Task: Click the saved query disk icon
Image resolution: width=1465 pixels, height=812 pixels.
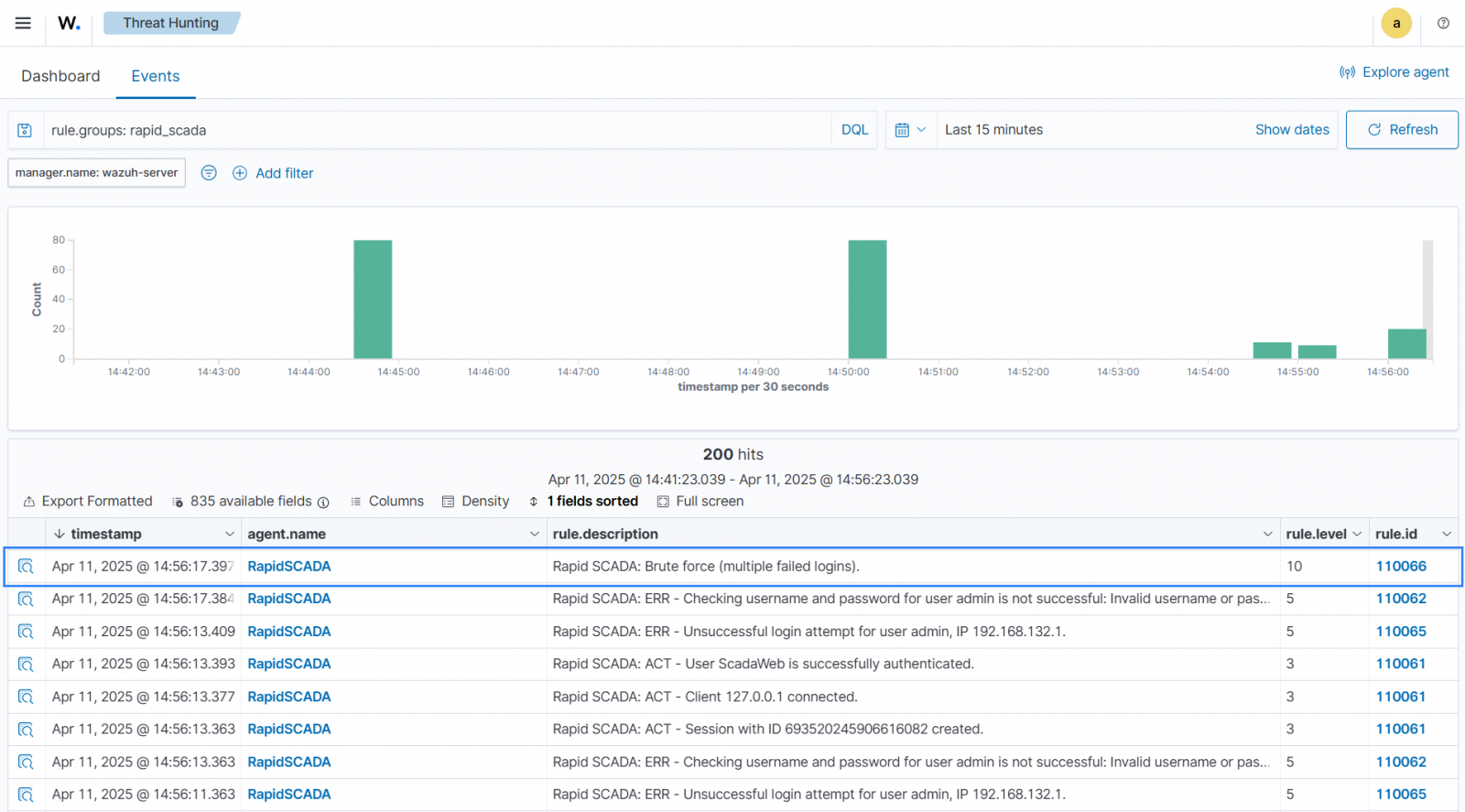Action: pyautogui.click(x=26, y=130)
